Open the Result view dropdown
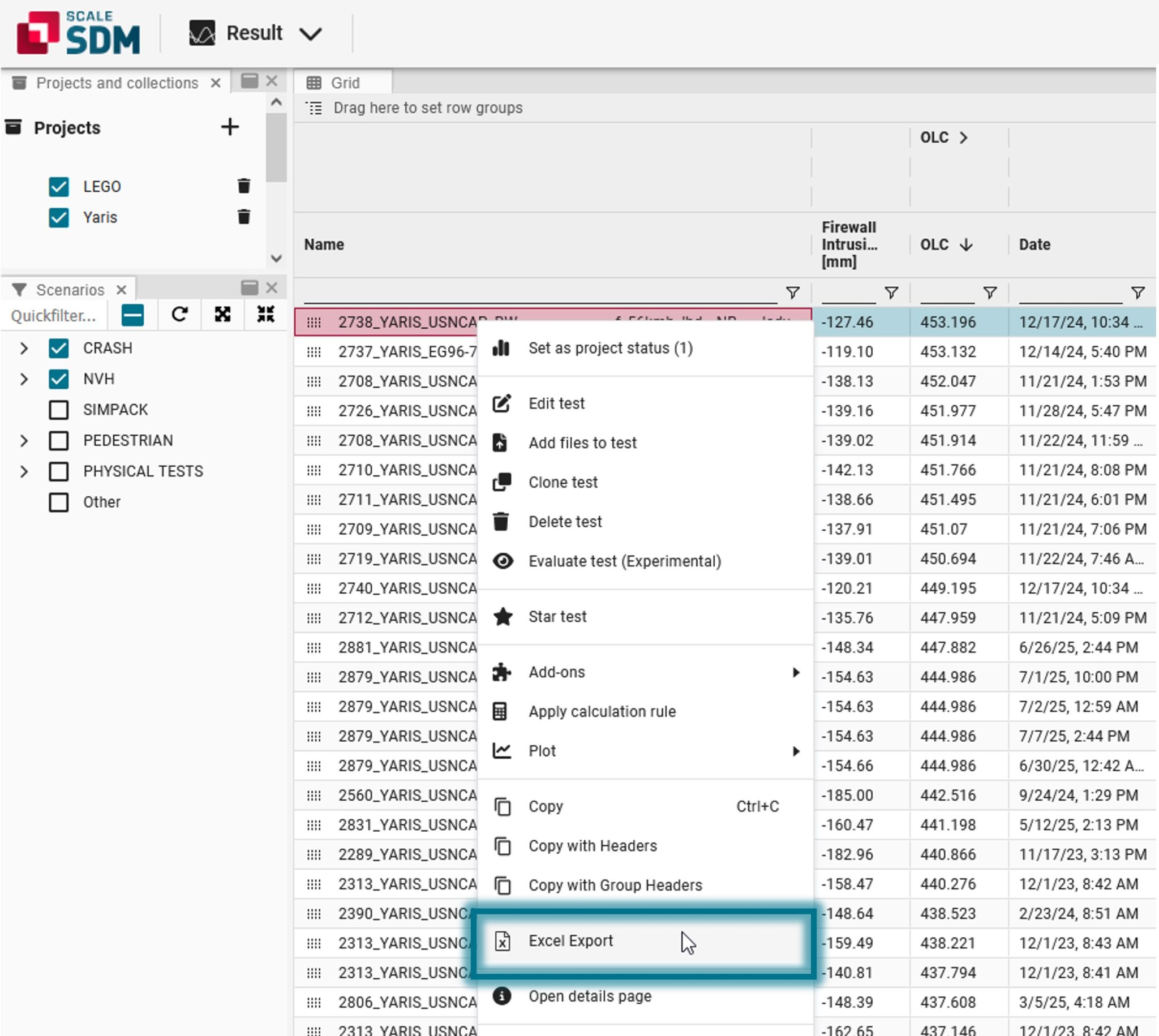Image resolution: width=1159 pixels, height=1036 pixels. coord(312,33)
